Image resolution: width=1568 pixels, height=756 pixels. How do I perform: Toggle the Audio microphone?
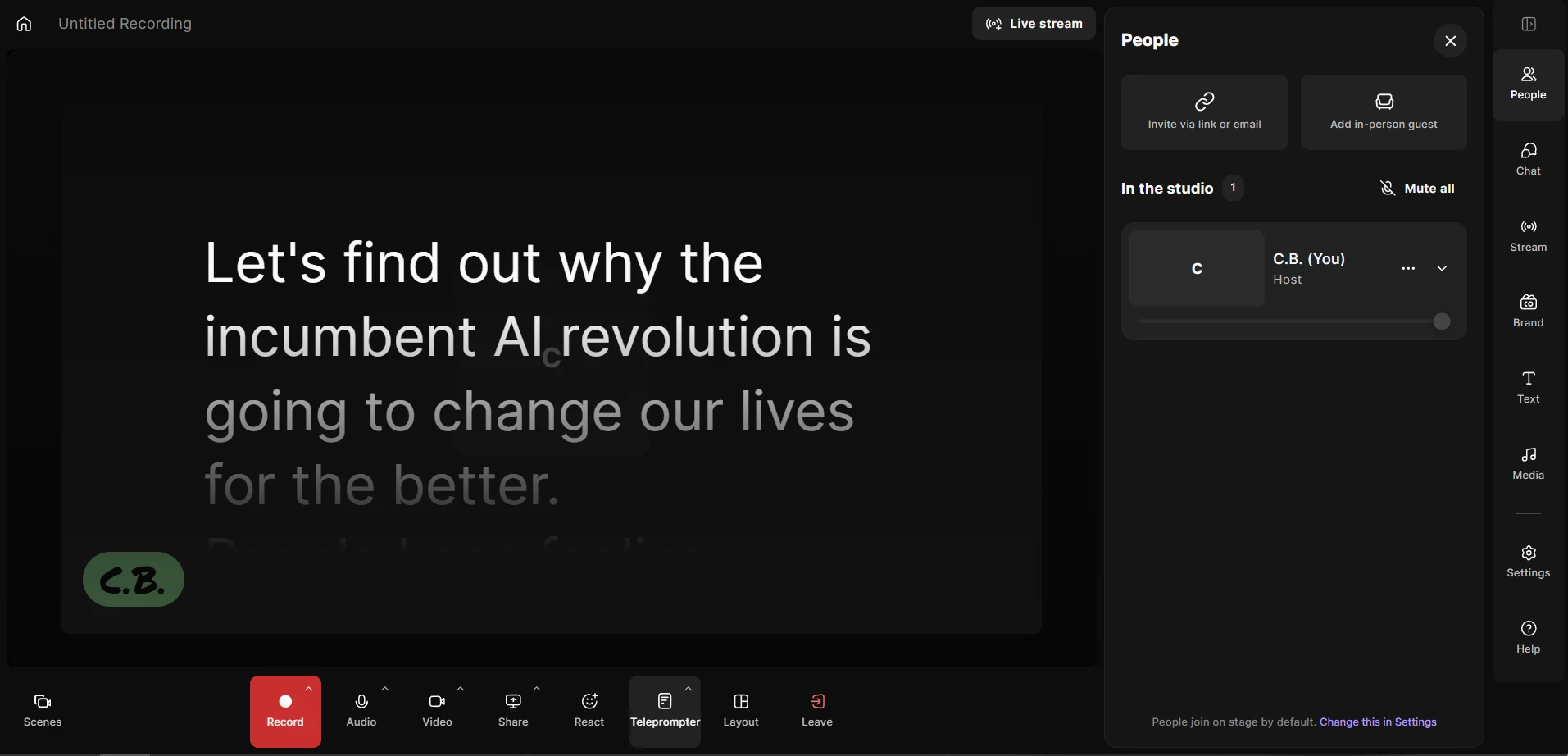pos(361,711)
